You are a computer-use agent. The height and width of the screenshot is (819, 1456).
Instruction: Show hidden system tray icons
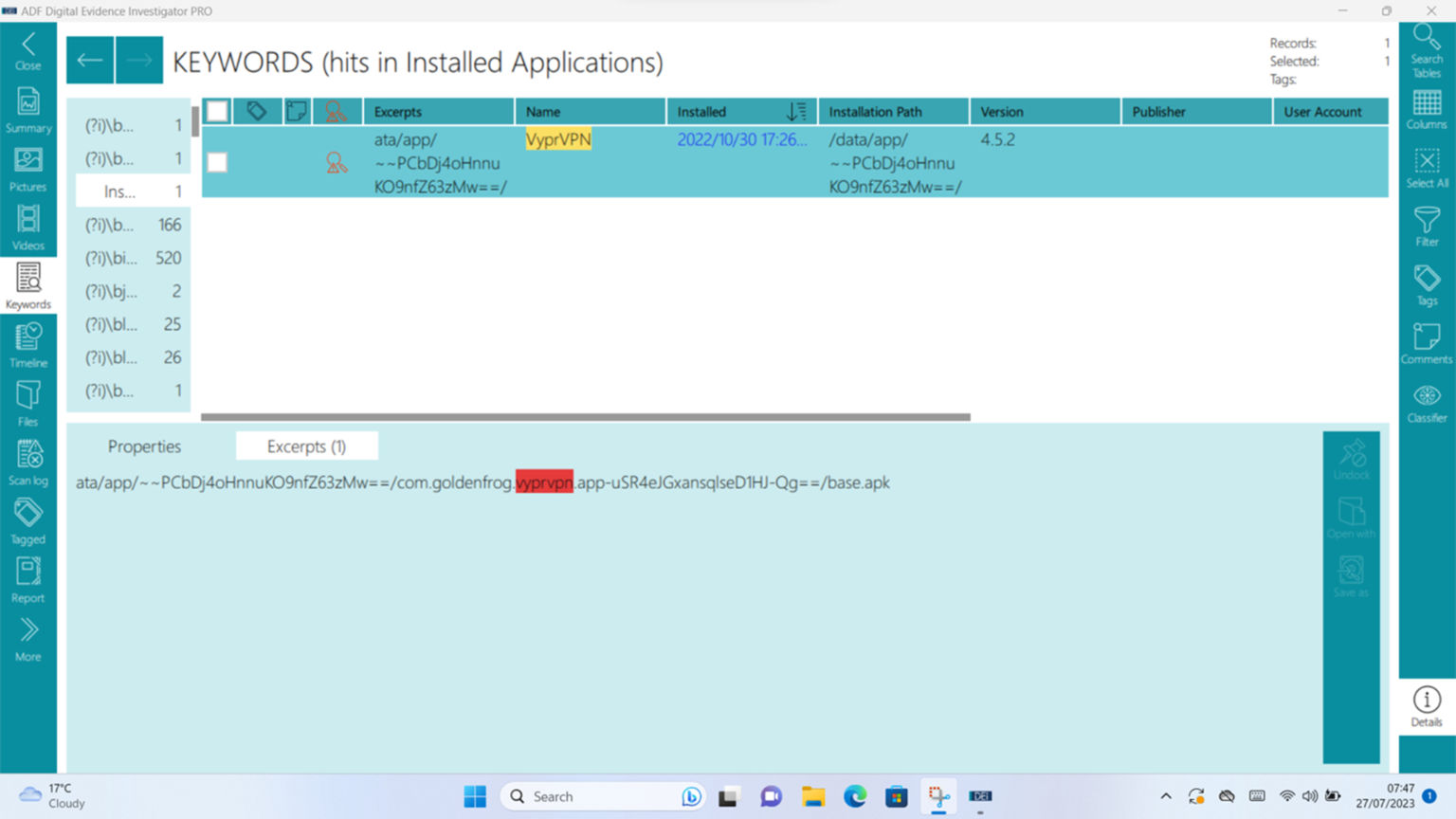click(1166, 796)
